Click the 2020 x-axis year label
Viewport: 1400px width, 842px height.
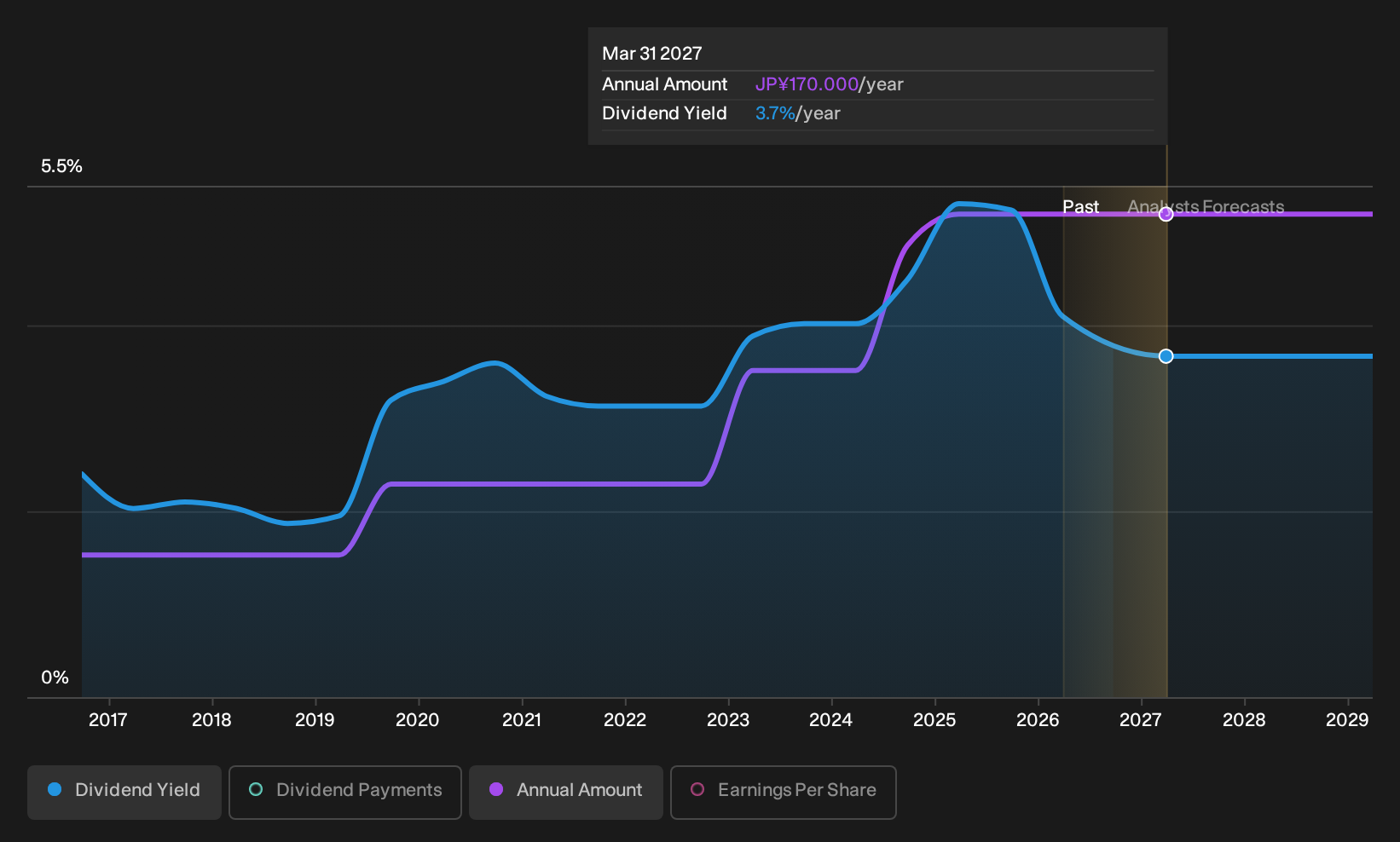[x=418, y=720]
